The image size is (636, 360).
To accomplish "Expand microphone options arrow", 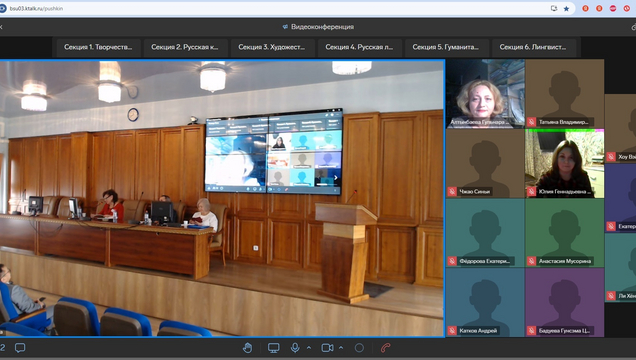I will pos(309,348).
